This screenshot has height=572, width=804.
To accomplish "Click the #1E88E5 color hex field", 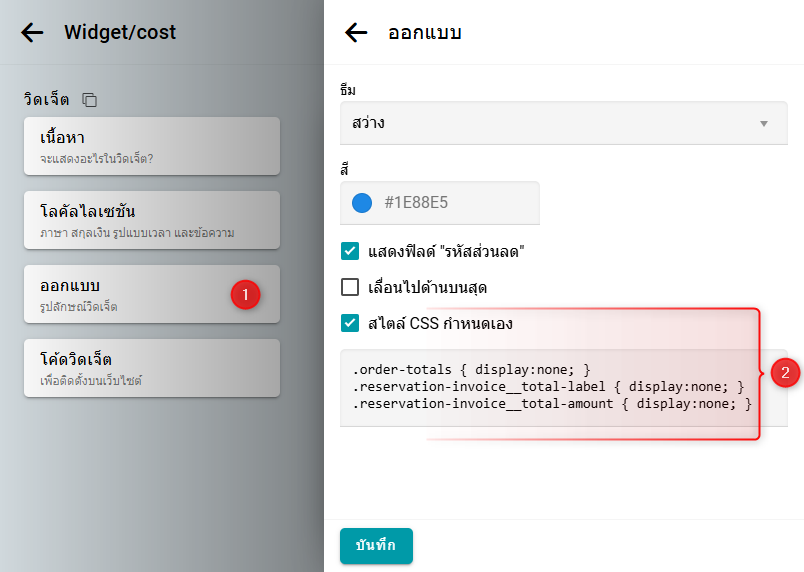I will [455, 203].
